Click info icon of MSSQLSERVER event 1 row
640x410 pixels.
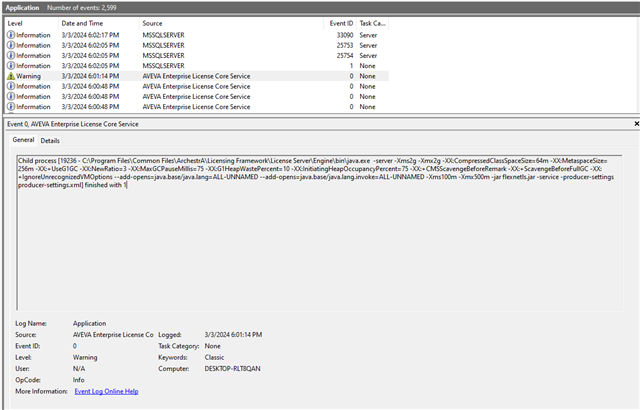pos(11,66)
